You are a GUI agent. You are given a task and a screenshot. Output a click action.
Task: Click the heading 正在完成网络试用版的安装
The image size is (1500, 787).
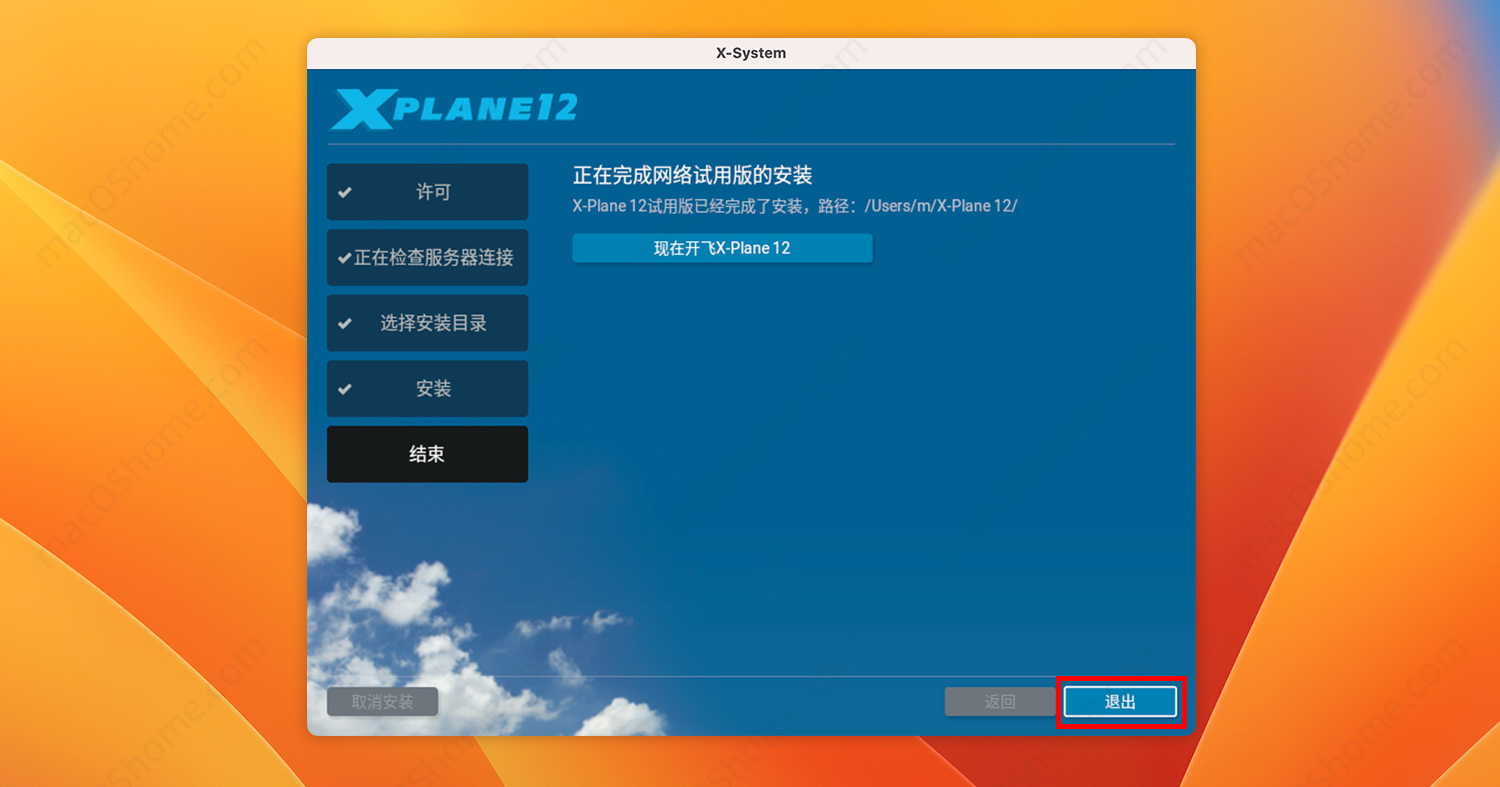[x=692, y=176]
